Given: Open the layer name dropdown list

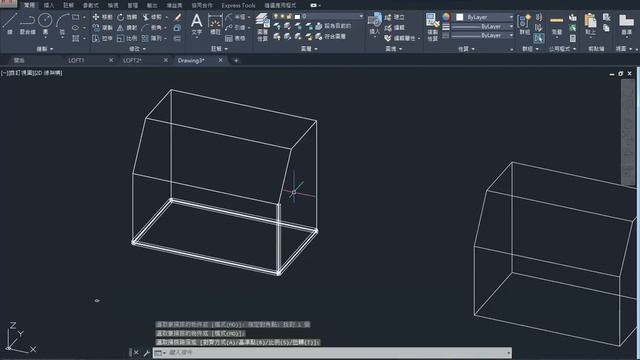Looking at the screenshot, I should coord(361,16).
